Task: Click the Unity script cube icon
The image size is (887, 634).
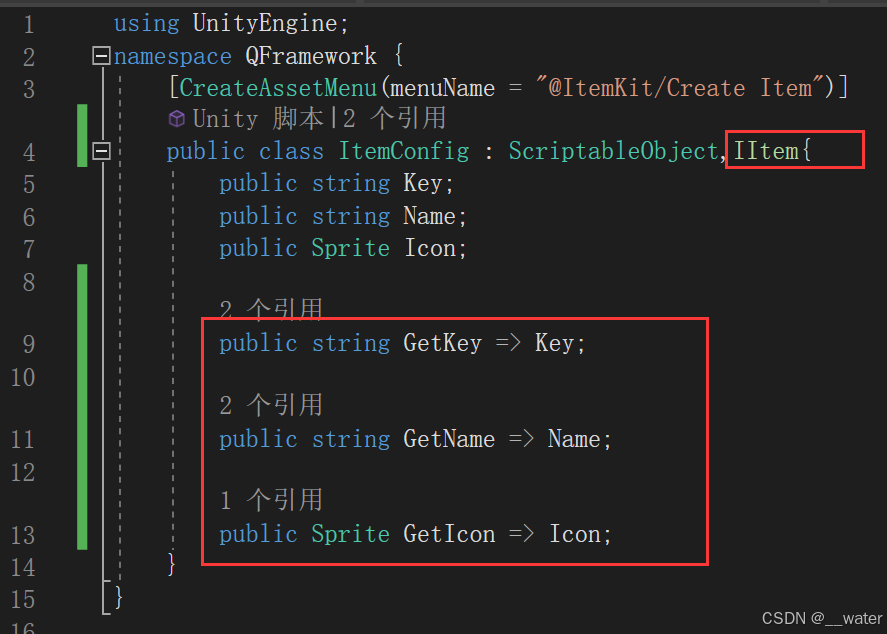Action: tap(176, 119)
